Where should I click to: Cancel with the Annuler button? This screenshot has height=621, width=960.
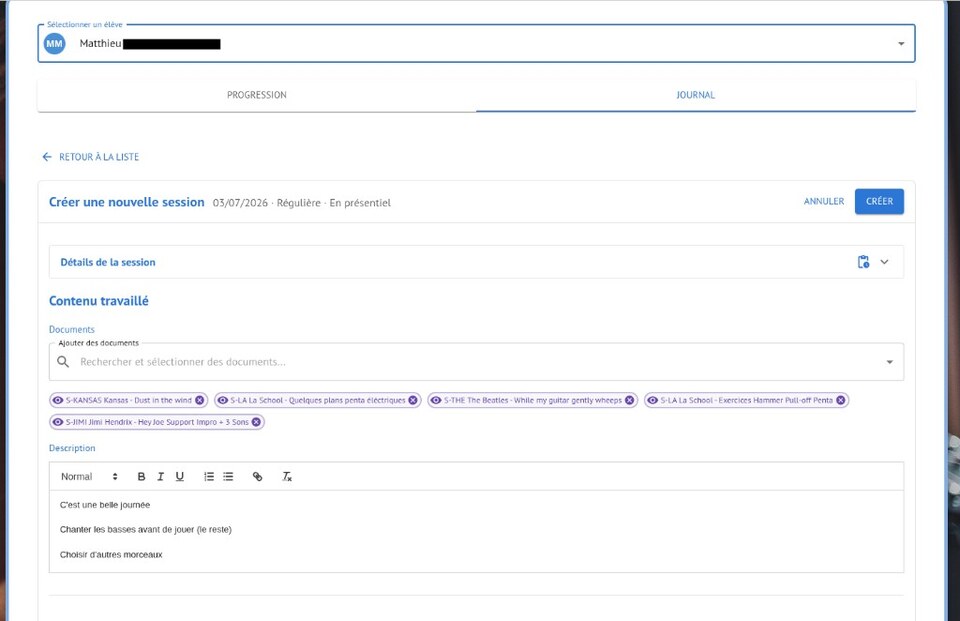[x=823, y=201]
